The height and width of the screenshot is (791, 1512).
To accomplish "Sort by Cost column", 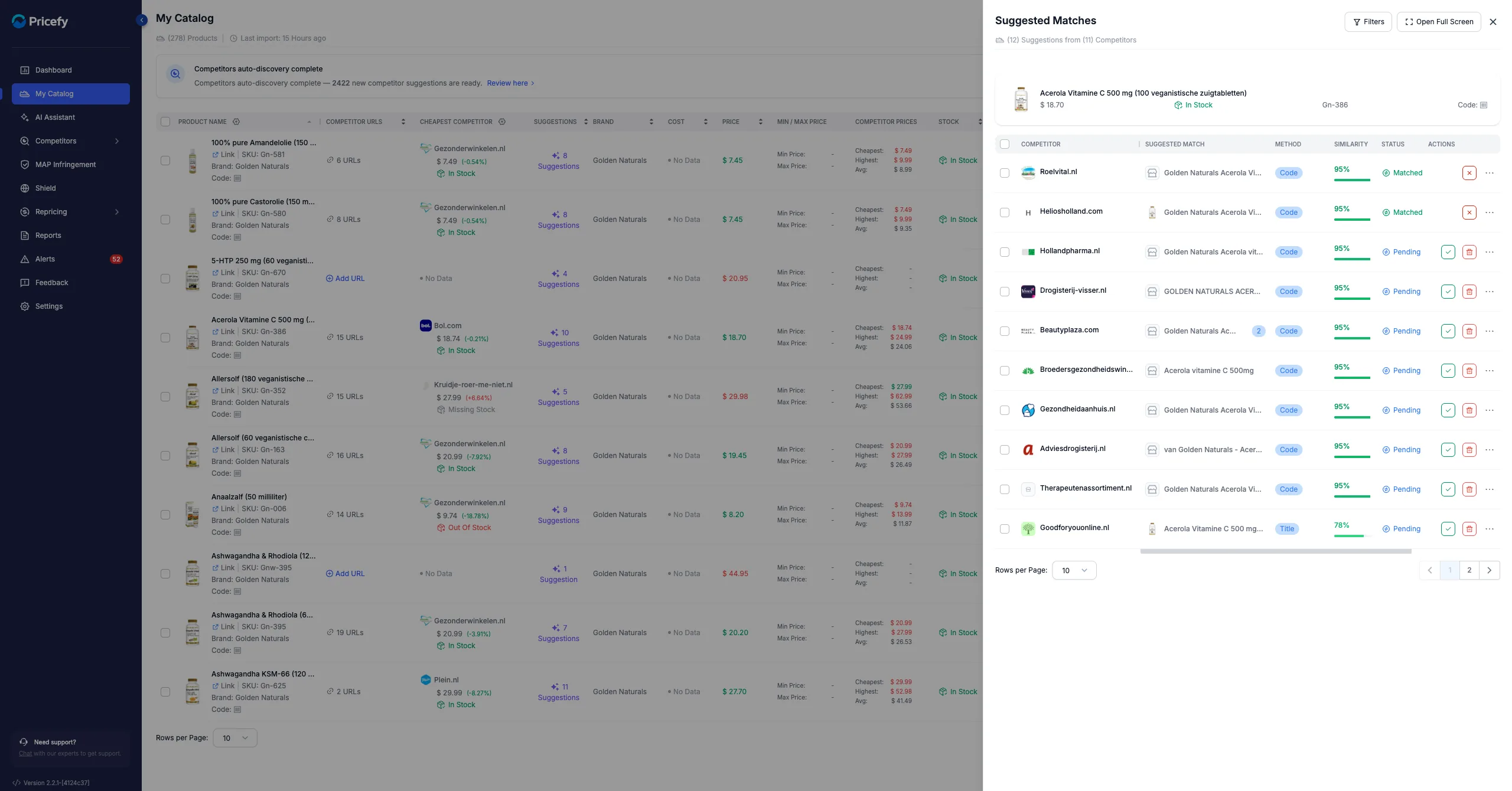I will pos(705,122).
